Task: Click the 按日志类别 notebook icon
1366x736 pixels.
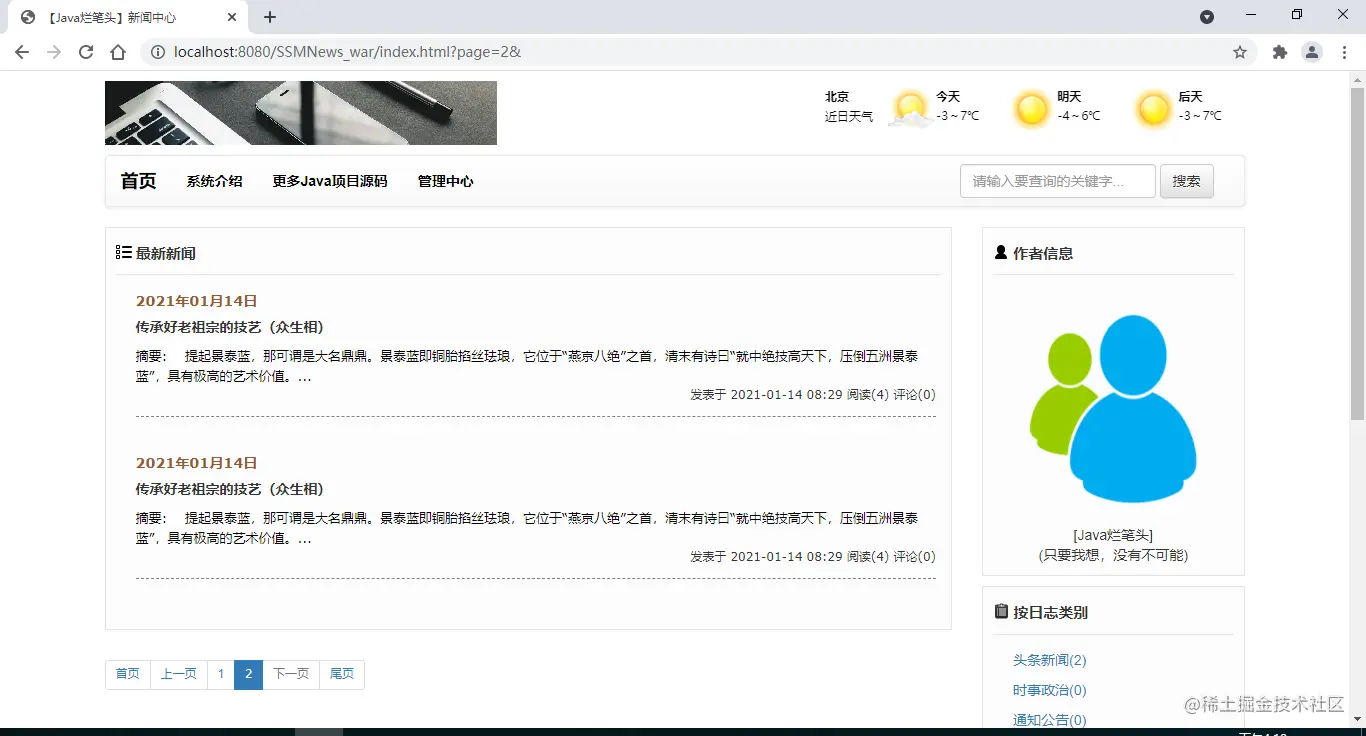Action: tap(1001, 611)
